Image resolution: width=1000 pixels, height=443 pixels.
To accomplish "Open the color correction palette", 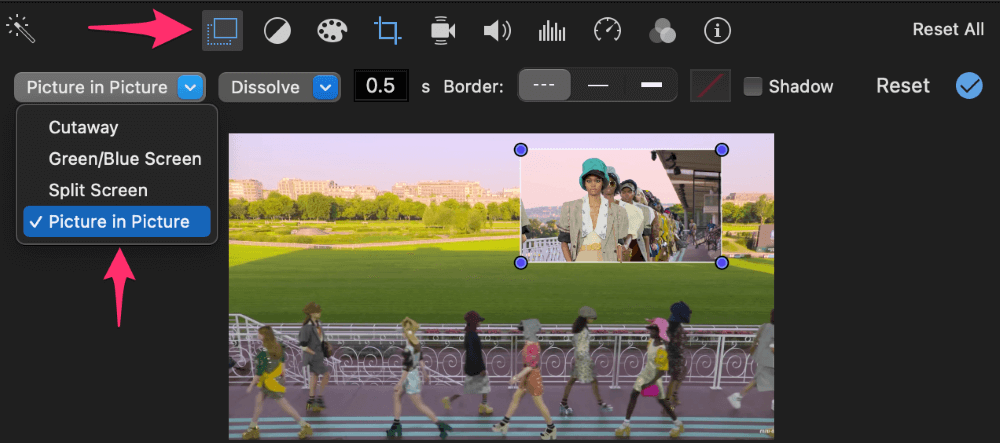I will tap(331, 31).
